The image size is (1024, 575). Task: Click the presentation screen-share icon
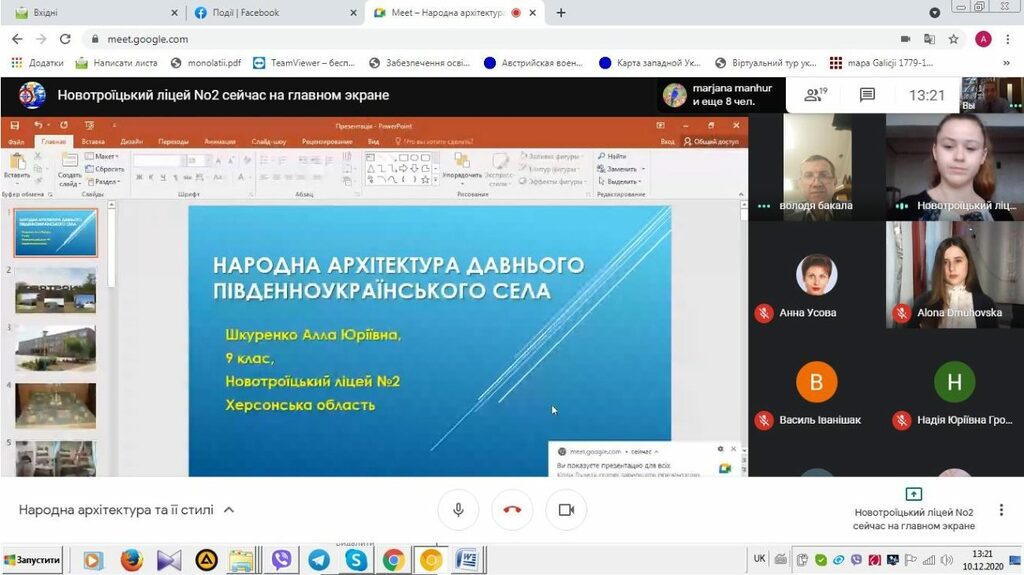pyautogui.click(x=913, y=494)
